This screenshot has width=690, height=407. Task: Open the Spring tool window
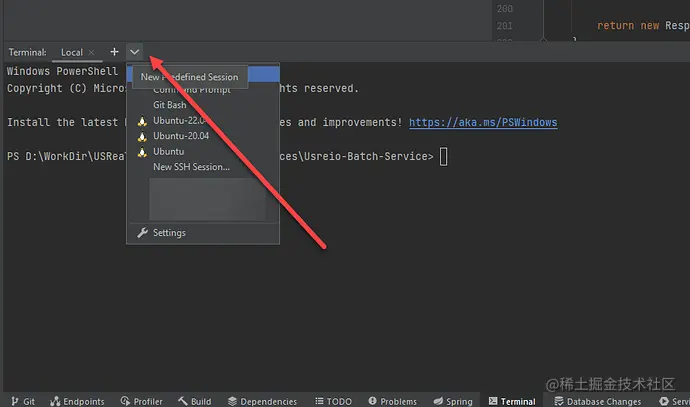pyautogui.click(x=453, y=401)
